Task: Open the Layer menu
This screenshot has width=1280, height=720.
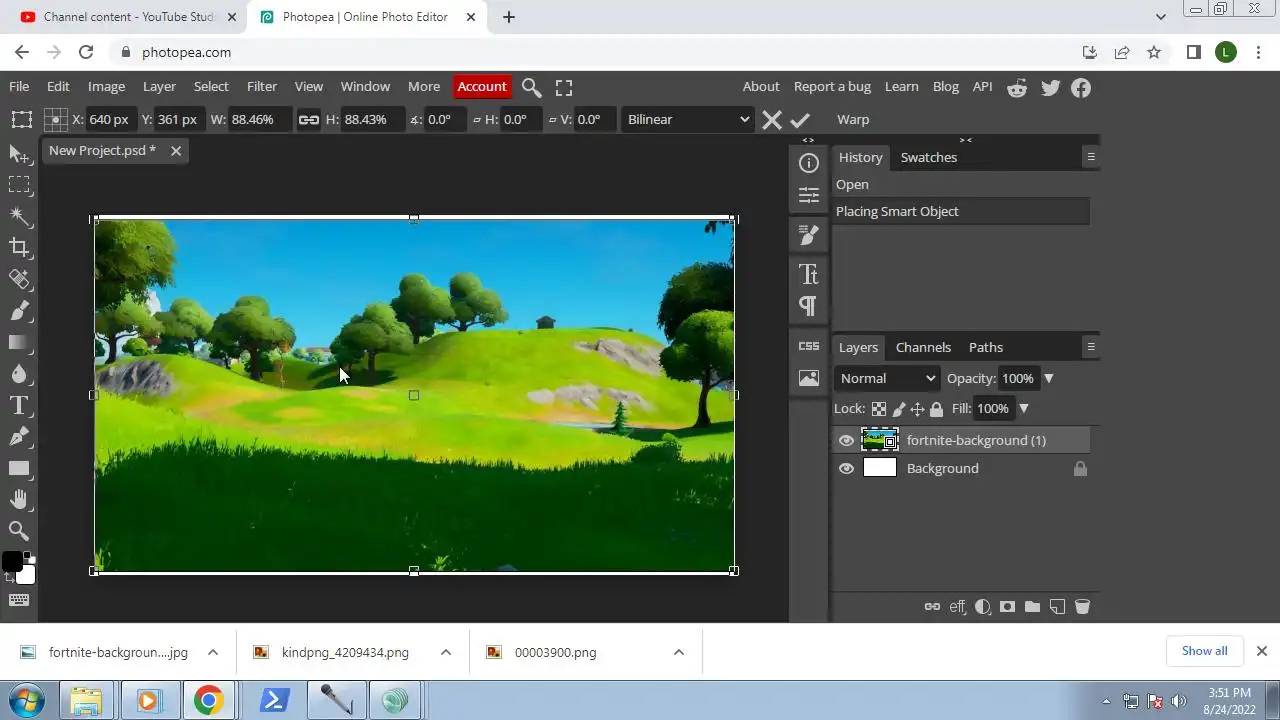Action: click(x=159, y=87)
